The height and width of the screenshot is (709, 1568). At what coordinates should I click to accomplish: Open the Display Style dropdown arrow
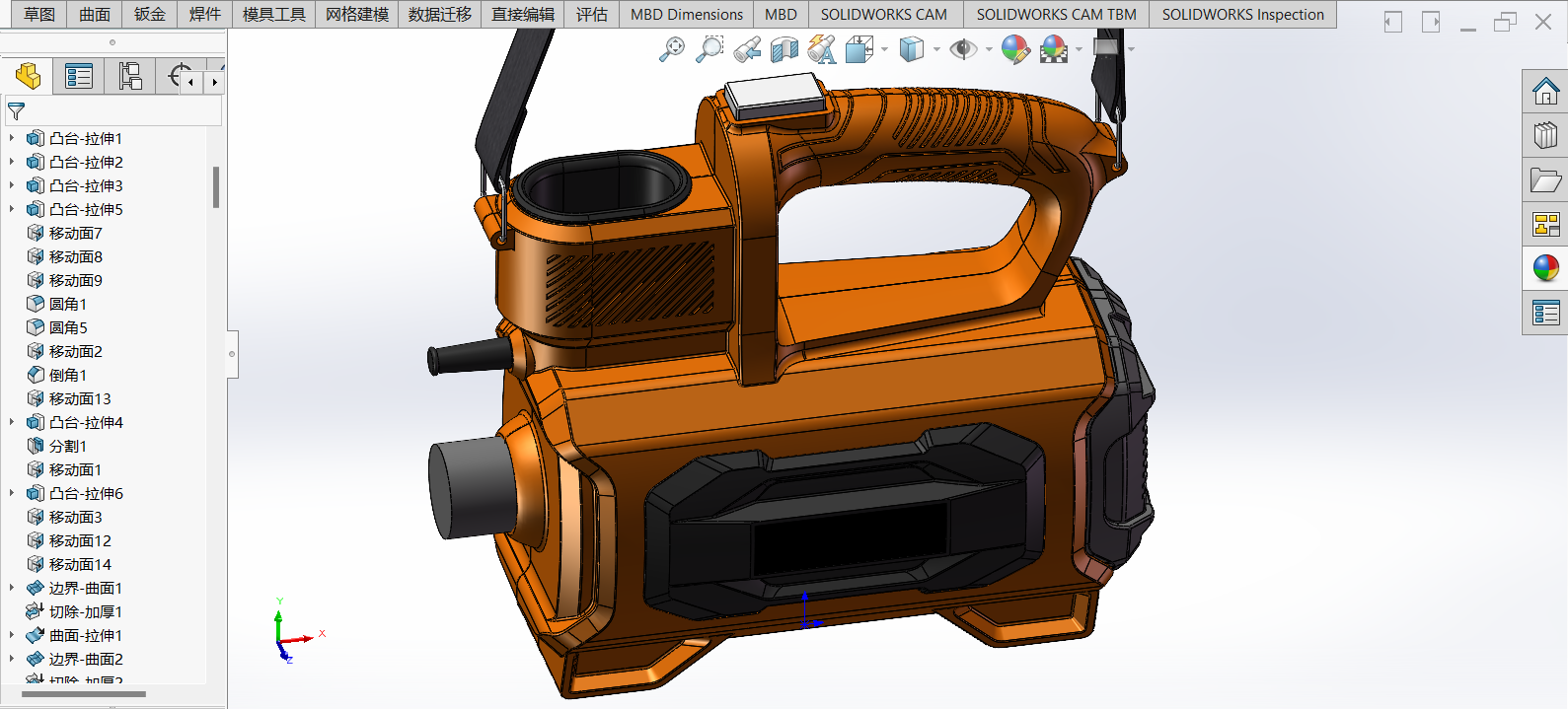click(x=936, y=49)
